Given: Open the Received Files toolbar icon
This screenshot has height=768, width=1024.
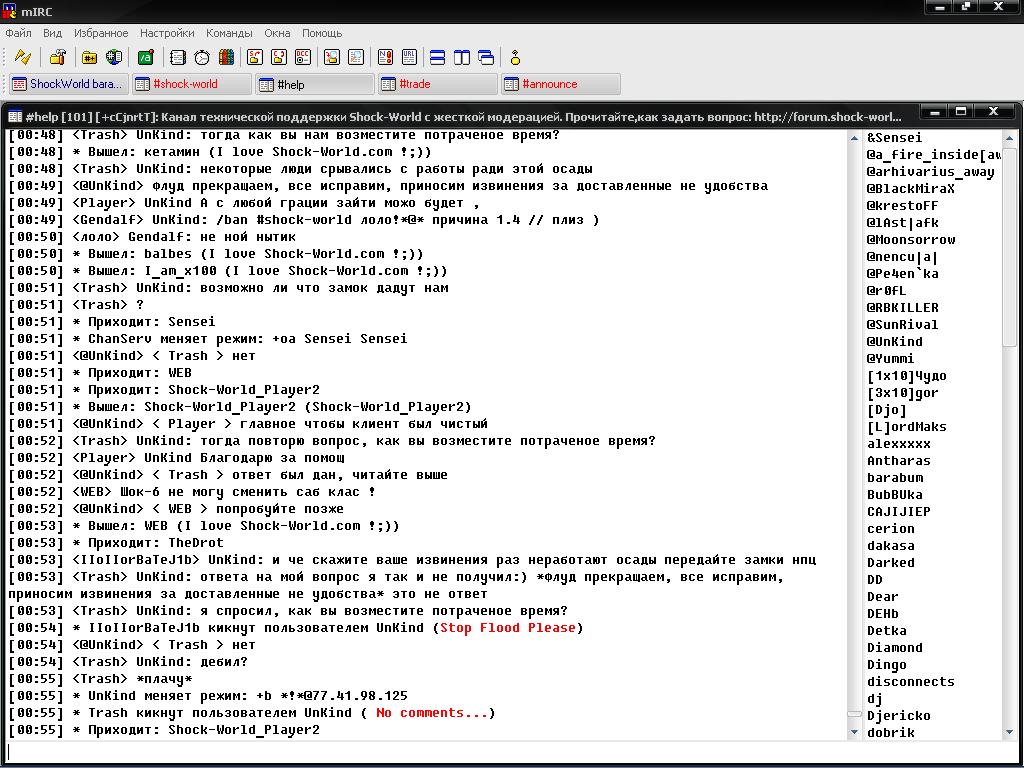Looking at the screenshot, I should [x=332, y=57].
